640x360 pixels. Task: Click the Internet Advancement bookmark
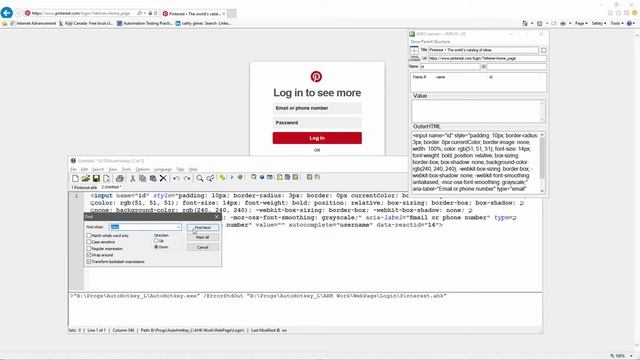(33, 23)
